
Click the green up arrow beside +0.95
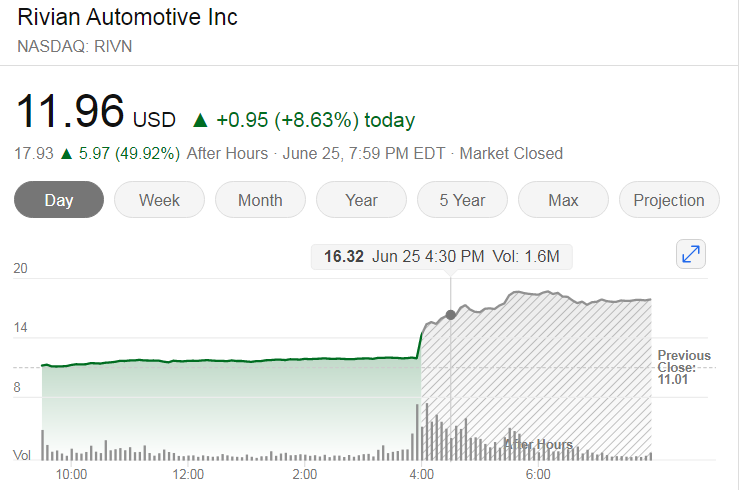click(200, 121)
